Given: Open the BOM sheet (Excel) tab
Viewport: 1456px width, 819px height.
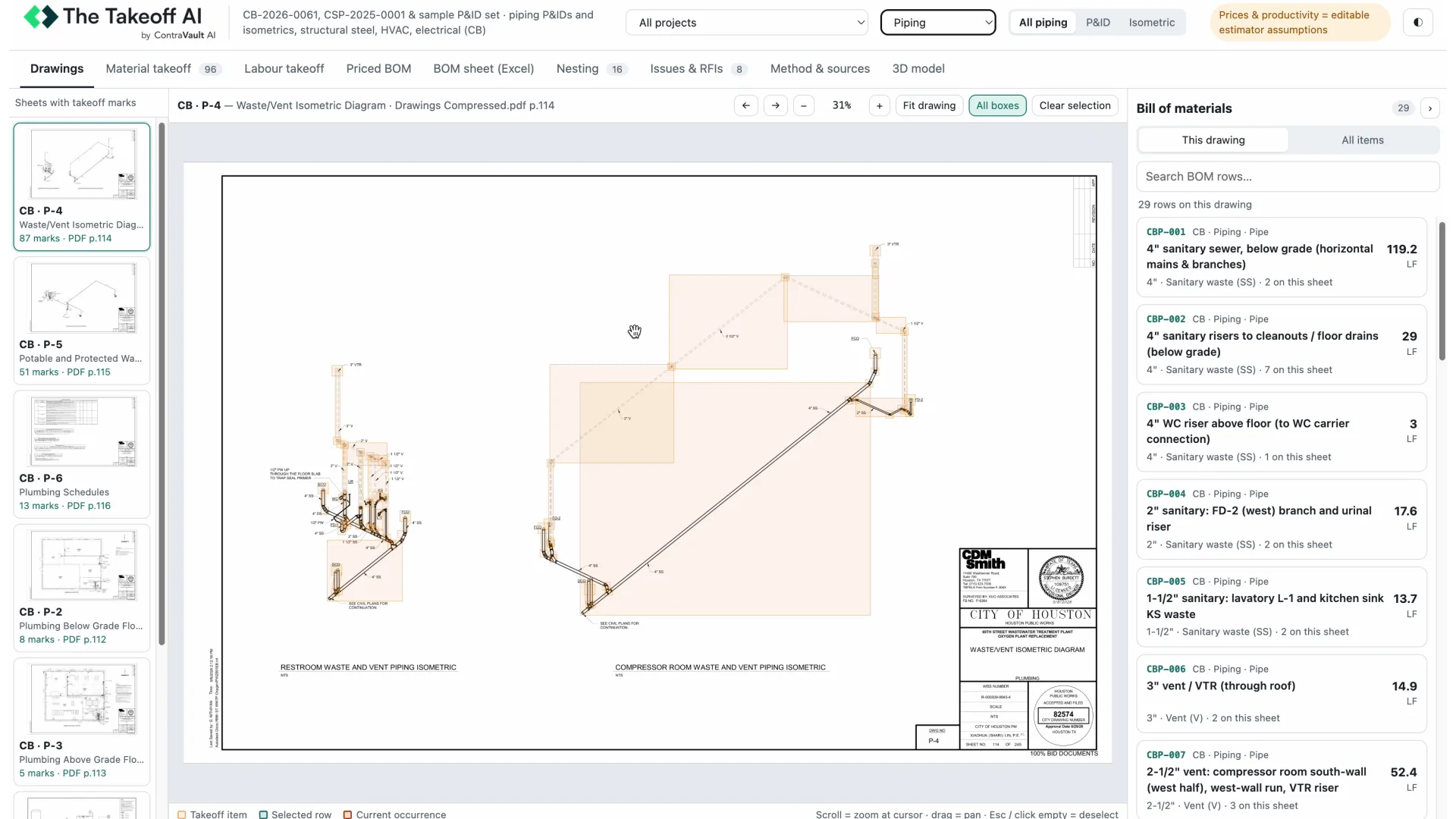Looking at the screenshot, I should [484, 69].
